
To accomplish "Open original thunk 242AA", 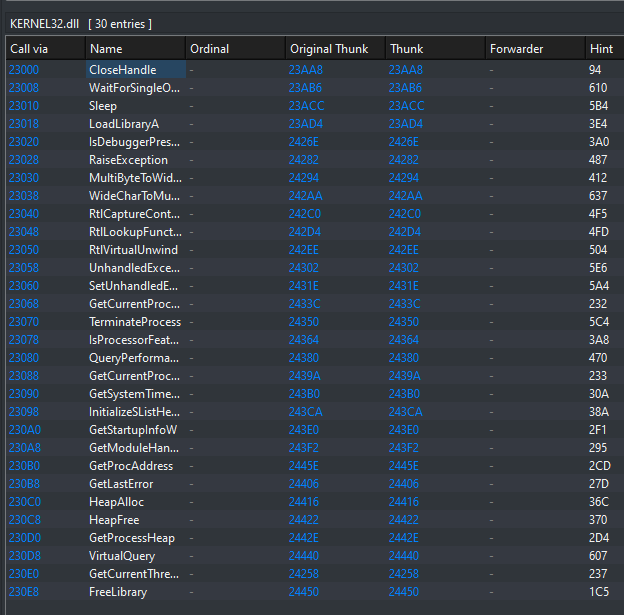I will [306, 196].
